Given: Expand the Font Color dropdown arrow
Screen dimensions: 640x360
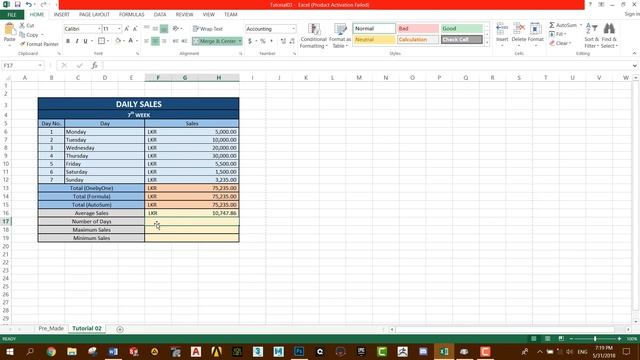Looking at the screenshot, I should 137,41.
